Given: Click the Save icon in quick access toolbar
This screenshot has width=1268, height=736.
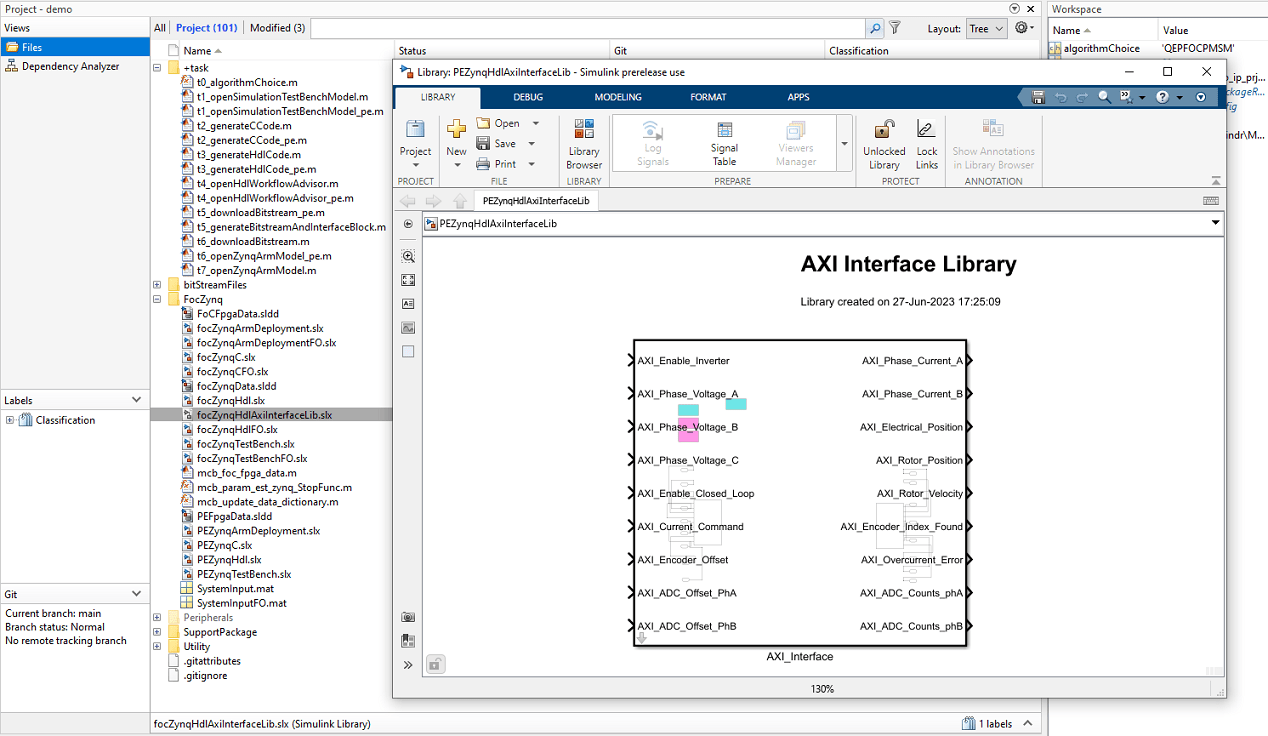Looking at the screenshot, I should coord(1038,97).
